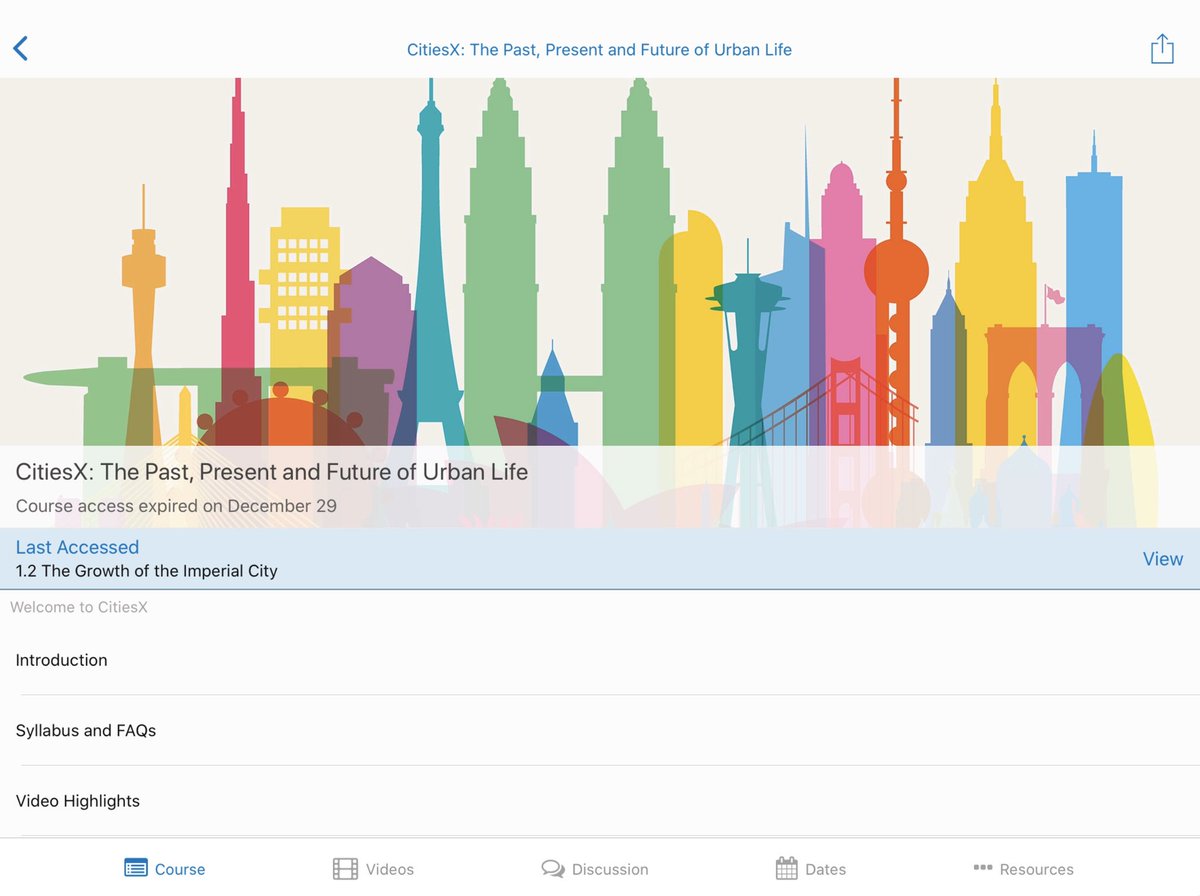1200x896 pixels.
Task: Click View to resume last accessed
Action: coord(1163,559)
